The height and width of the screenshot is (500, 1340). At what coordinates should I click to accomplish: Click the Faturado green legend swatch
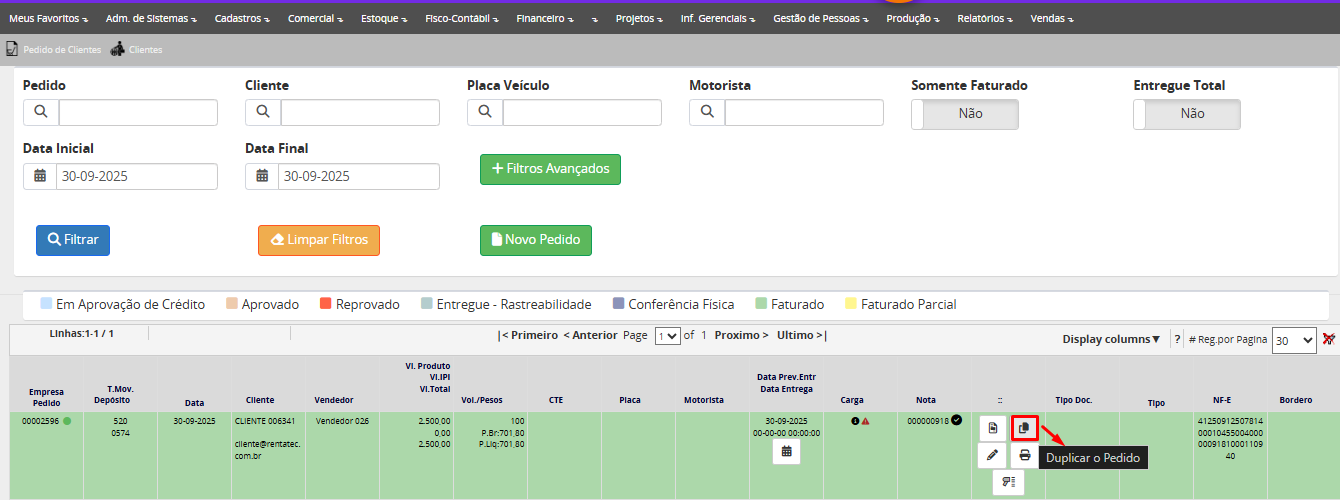tap(761, 304)
